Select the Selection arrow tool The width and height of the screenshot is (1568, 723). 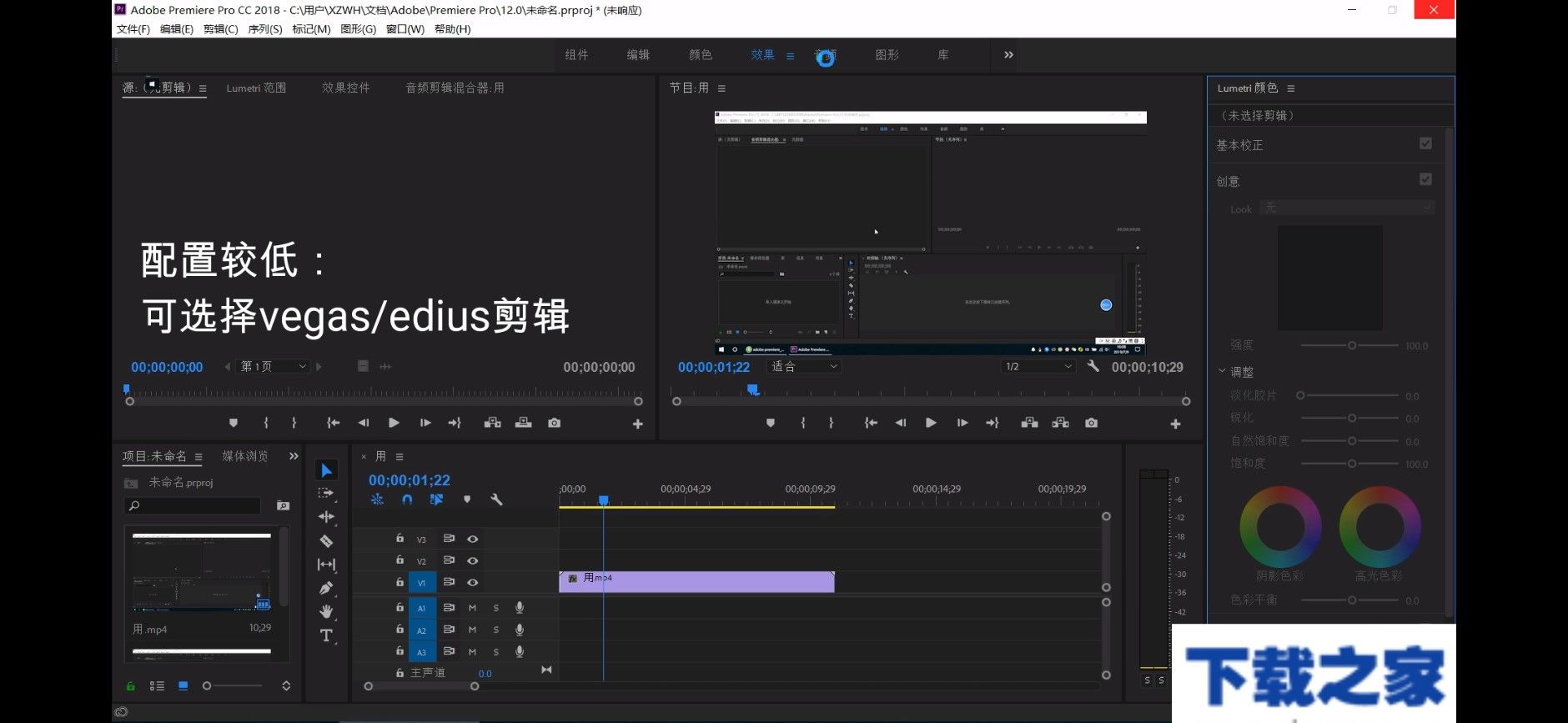coord(326,470)
